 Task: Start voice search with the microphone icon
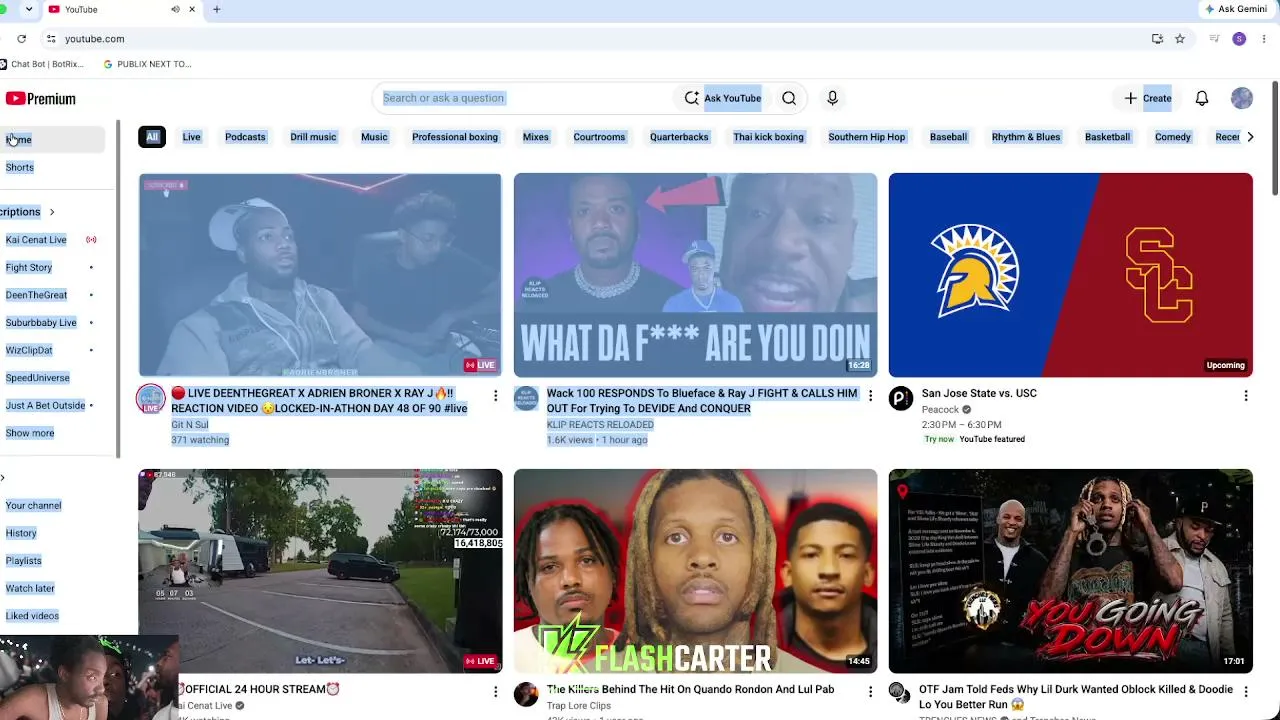coord(832,98)
